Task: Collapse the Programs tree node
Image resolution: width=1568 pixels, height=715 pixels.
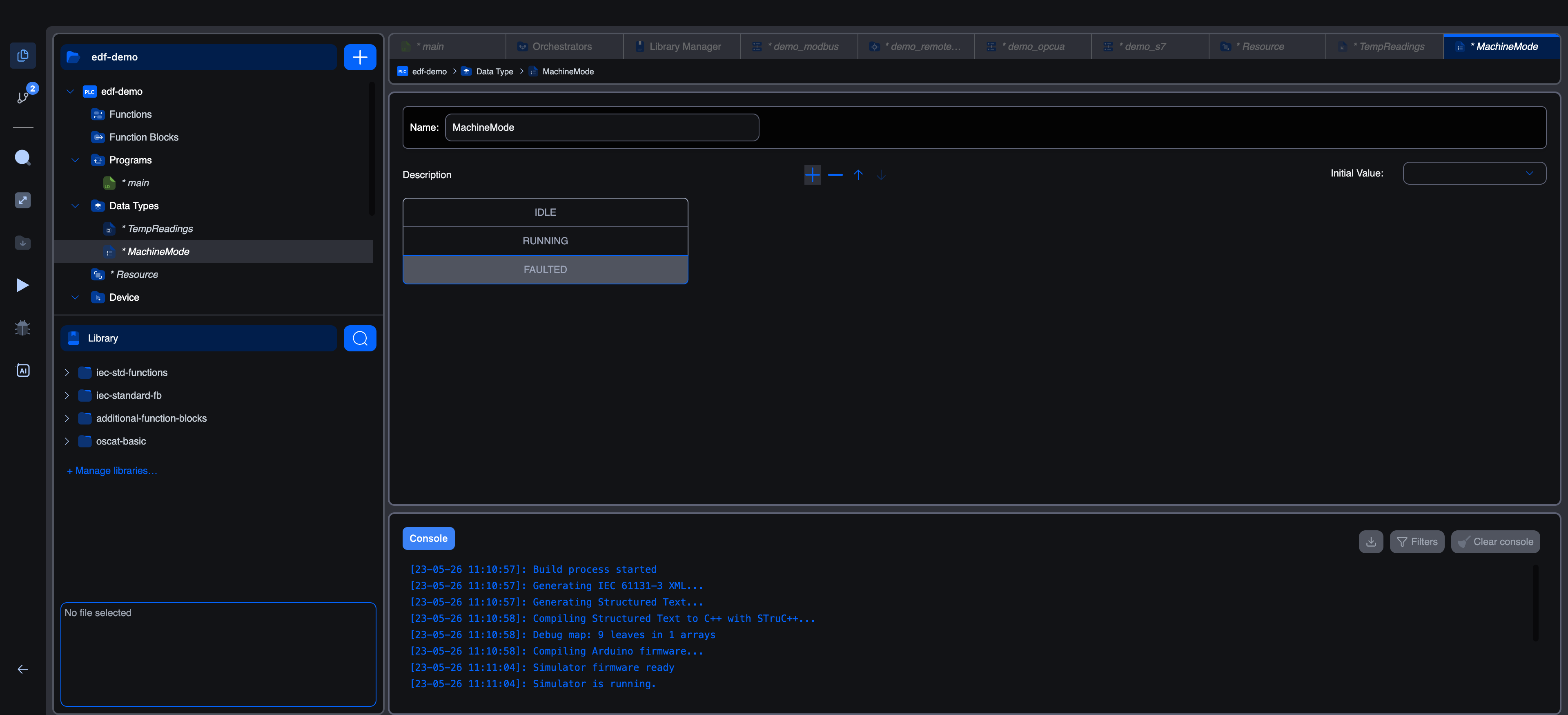Action: [75, 160]
